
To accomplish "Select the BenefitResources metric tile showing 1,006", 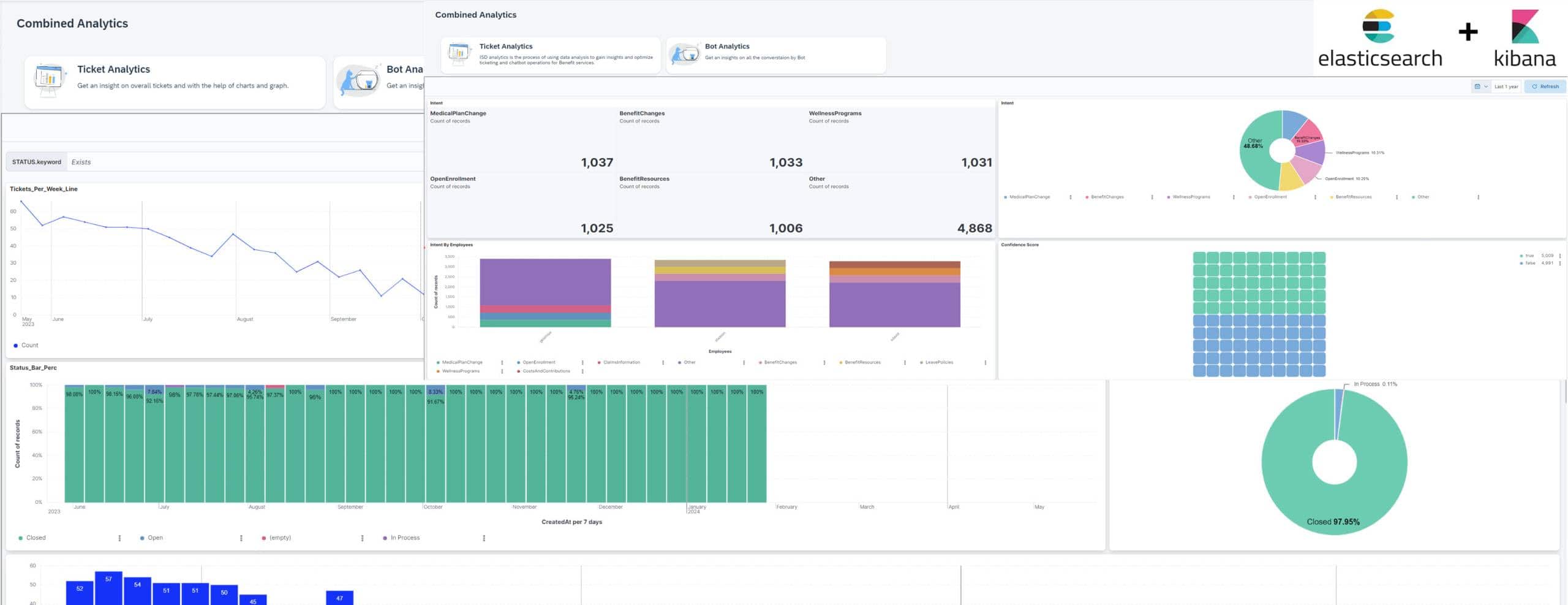I will click(710, 205).
